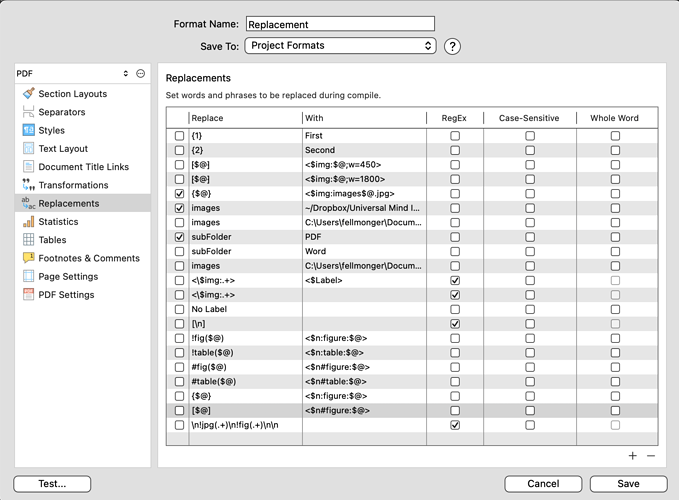Click the '<$n:table:$@>' cell
Screen dimensions: 679x500
point(364,352)
